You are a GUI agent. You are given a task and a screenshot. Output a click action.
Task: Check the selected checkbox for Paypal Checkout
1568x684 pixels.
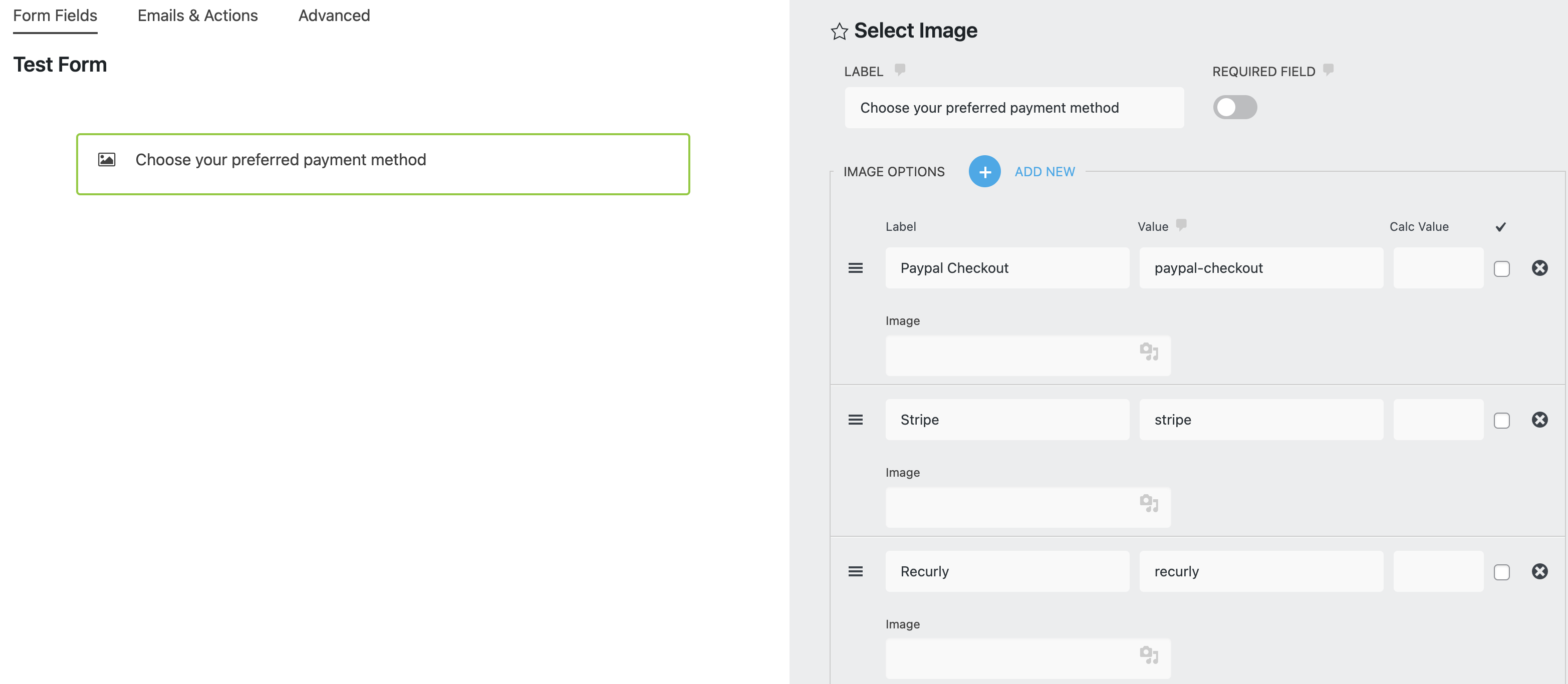click(x=1502, y=268)
